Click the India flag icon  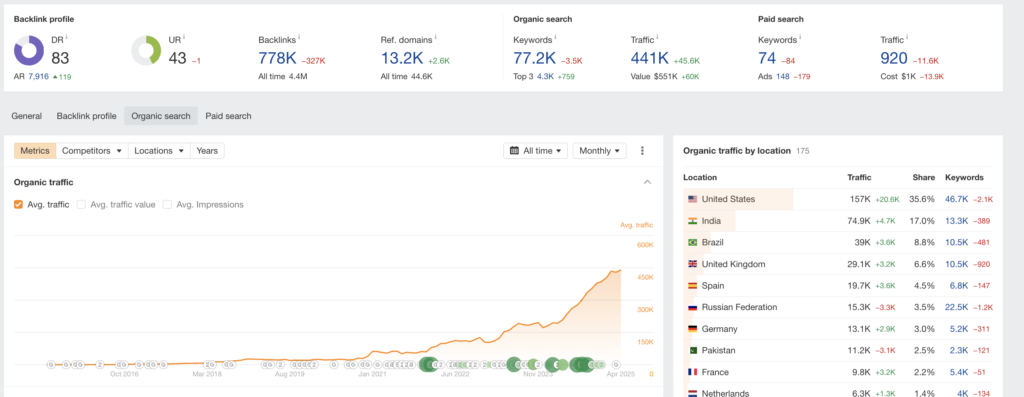click(x=692, y=221)
